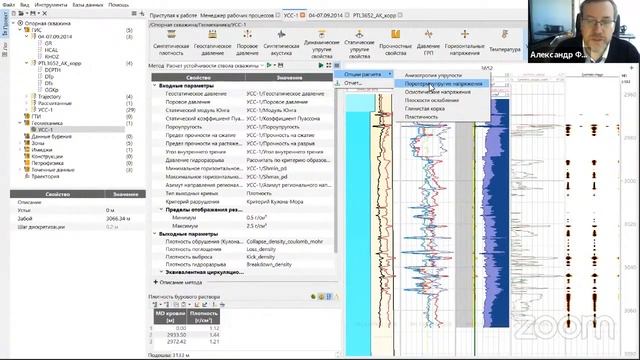This screenshot has height=360, width=640.
Task: Select the RHOZ curve in tree
Action: (x=52, y=56)
